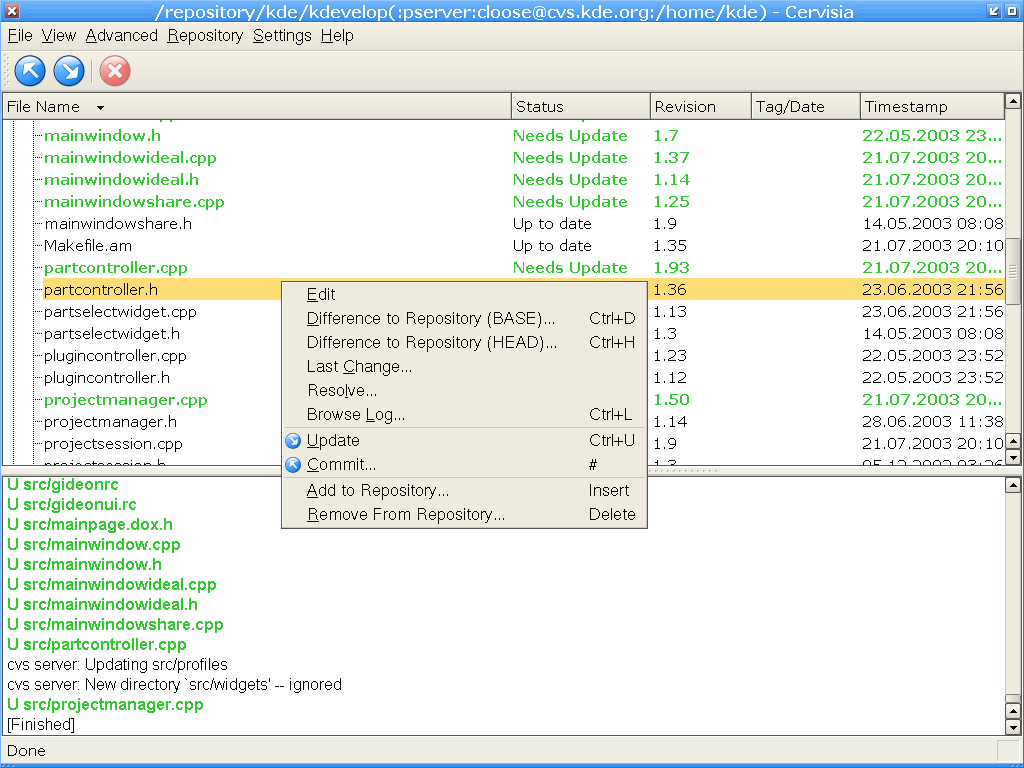Sort by the File Name column header
Screen dimensions: 1024x768
coord(257,106)
